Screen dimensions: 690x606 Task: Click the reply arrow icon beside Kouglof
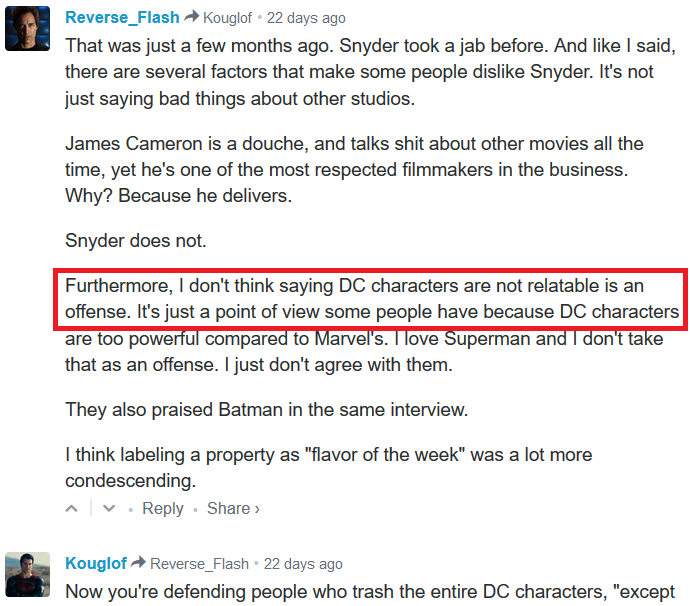[x=139, y=562]
